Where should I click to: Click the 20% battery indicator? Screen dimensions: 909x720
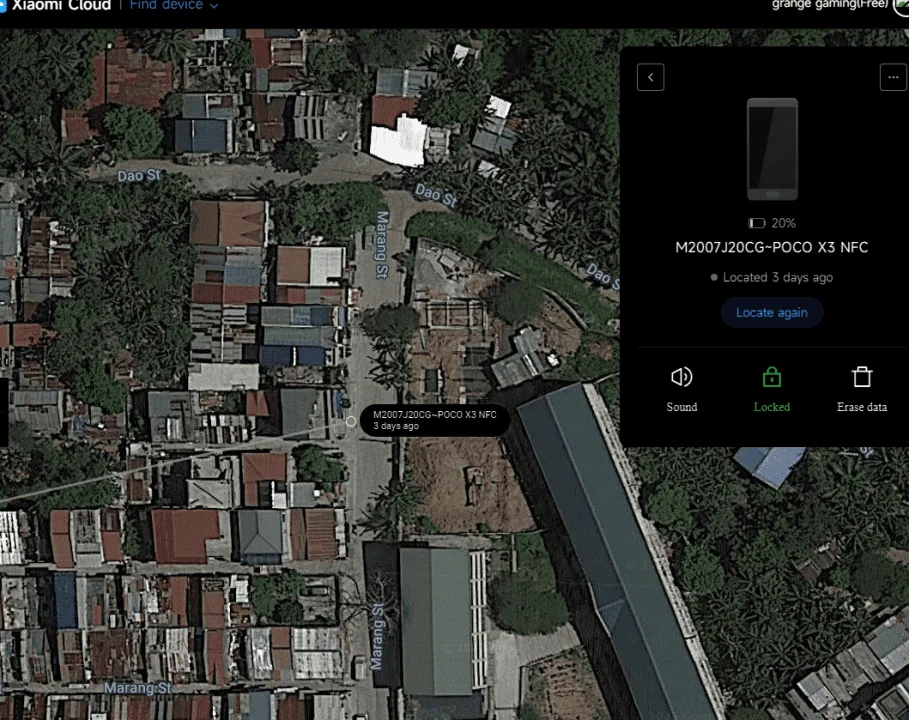click(x=772, y=223)
